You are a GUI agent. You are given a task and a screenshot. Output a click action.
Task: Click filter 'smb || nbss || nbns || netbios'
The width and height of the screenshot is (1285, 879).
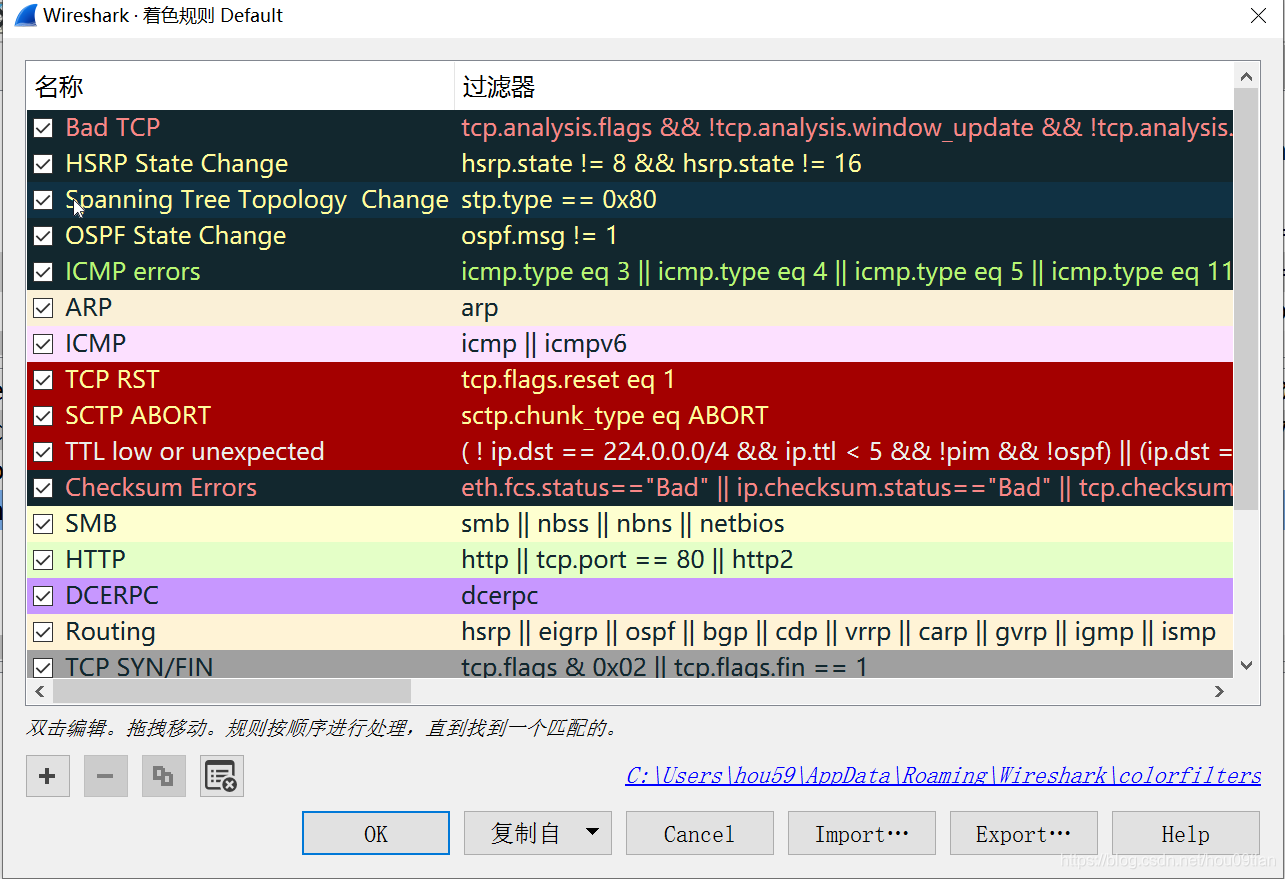(x=622, y=524)
